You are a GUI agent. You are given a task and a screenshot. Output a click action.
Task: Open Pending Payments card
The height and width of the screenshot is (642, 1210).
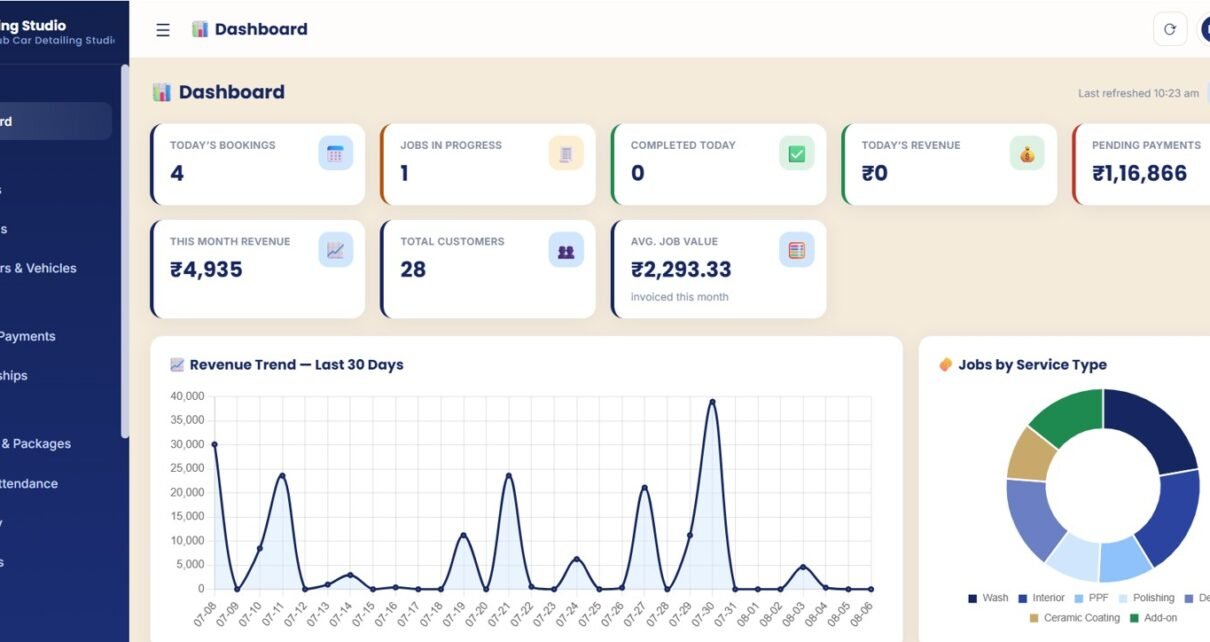[x=1141, y=164]
